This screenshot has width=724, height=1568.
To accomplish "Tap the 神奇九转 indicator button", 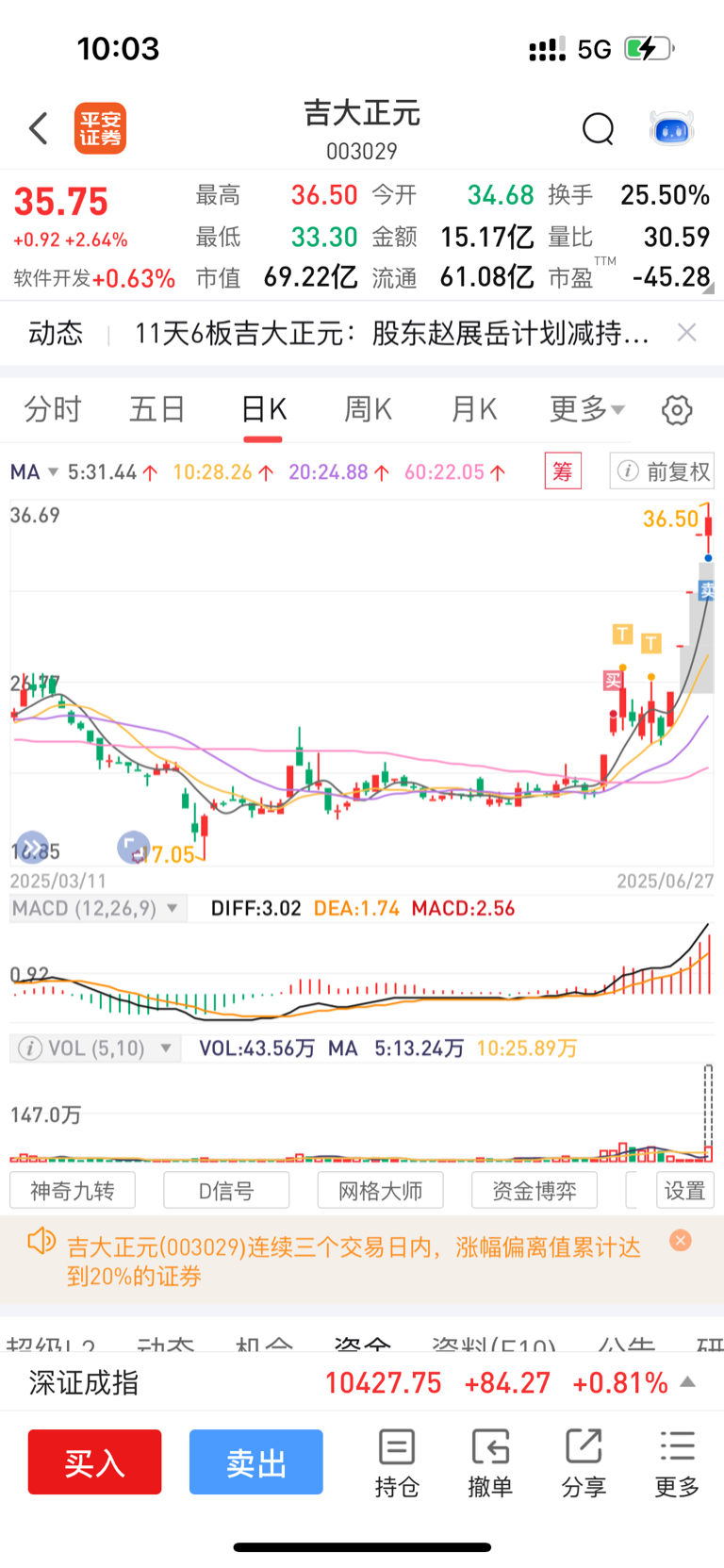I will click(73, 1191).
